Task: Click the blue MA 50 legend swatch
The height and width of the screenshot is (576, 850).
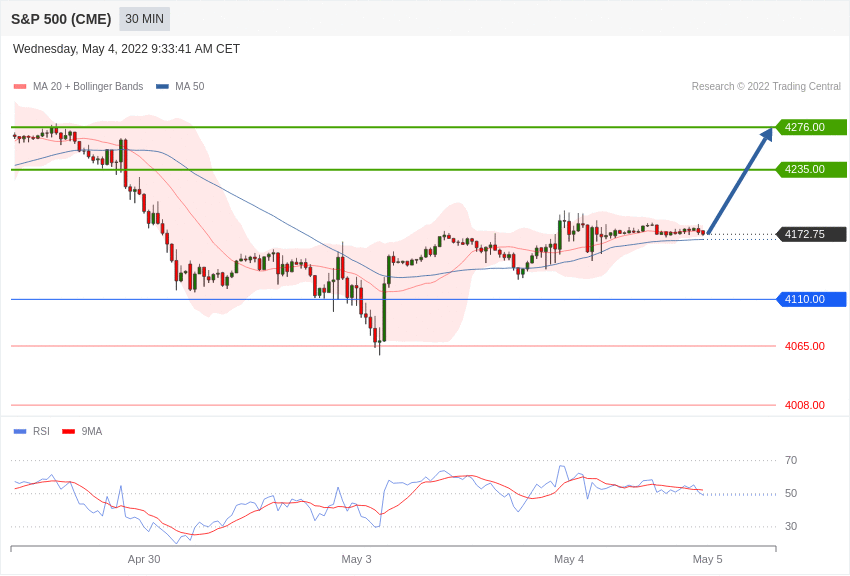Action: coord(162,87)
